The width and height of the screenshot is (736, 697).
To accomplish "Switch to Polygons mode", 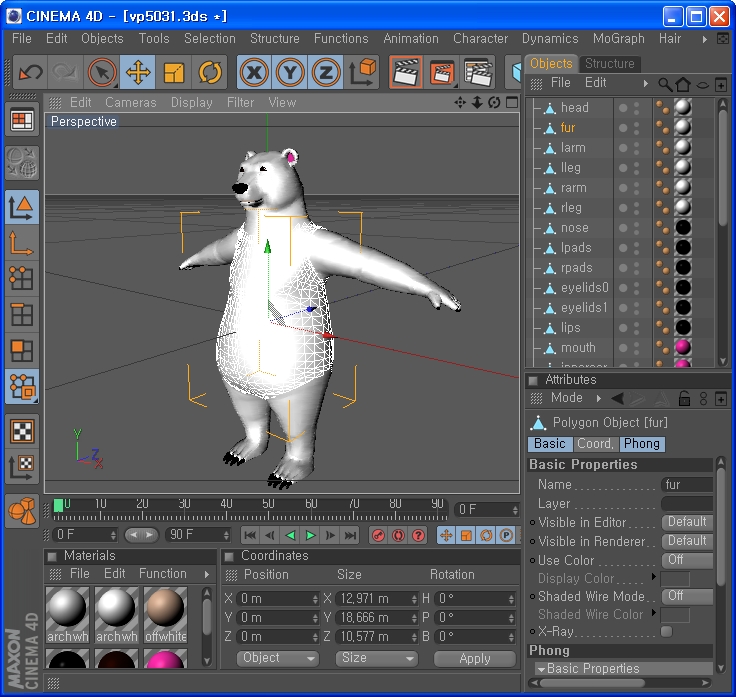I will point(22,350).
